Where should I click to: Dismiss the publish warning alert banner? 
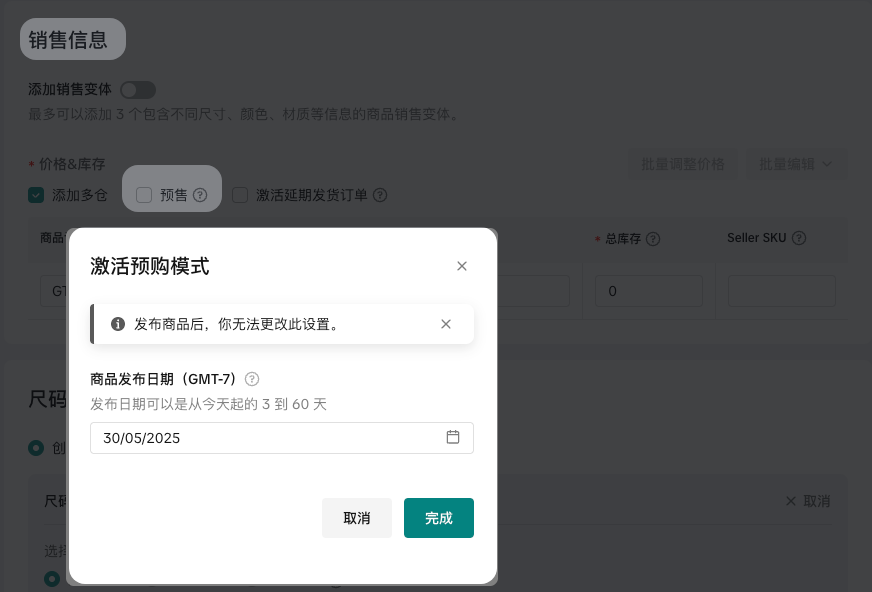[x=446, y=324]
